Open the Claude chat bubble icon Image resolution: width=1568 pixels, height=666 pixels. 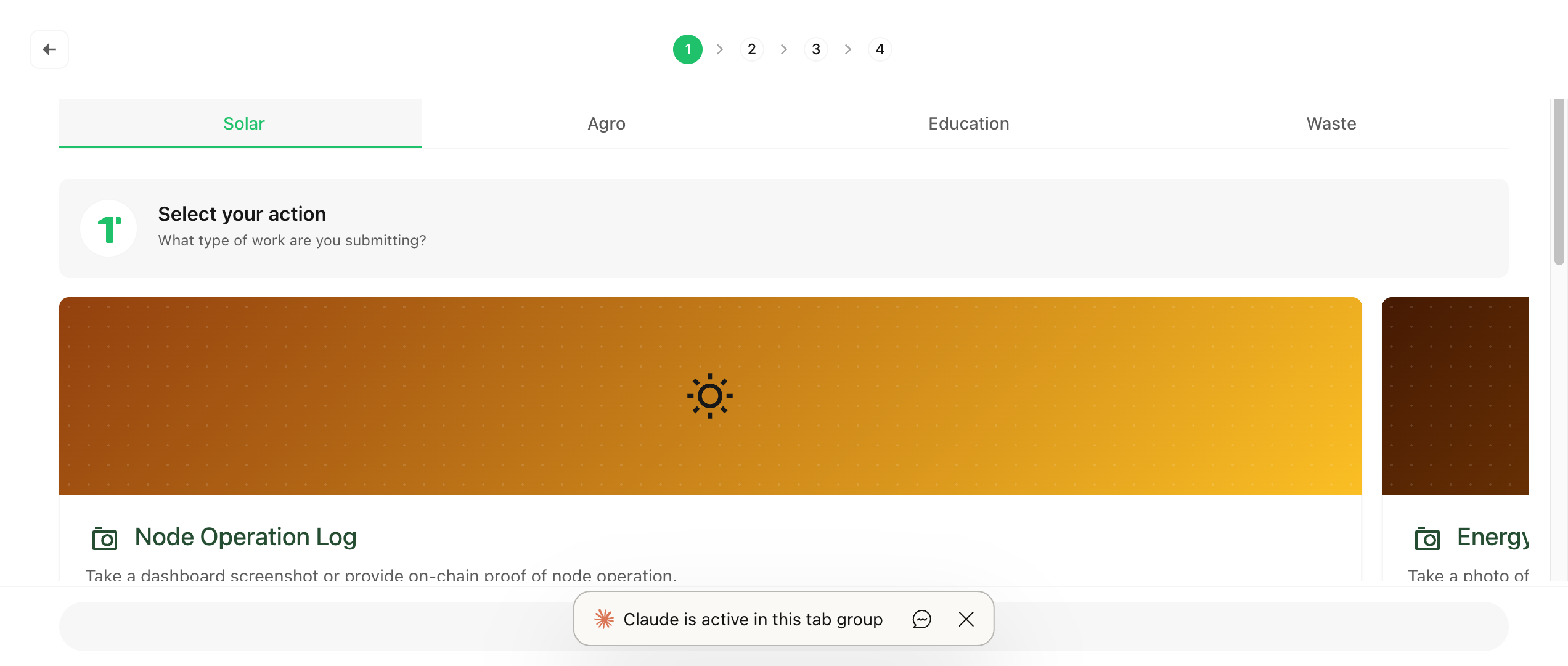(x=921, y=619)
